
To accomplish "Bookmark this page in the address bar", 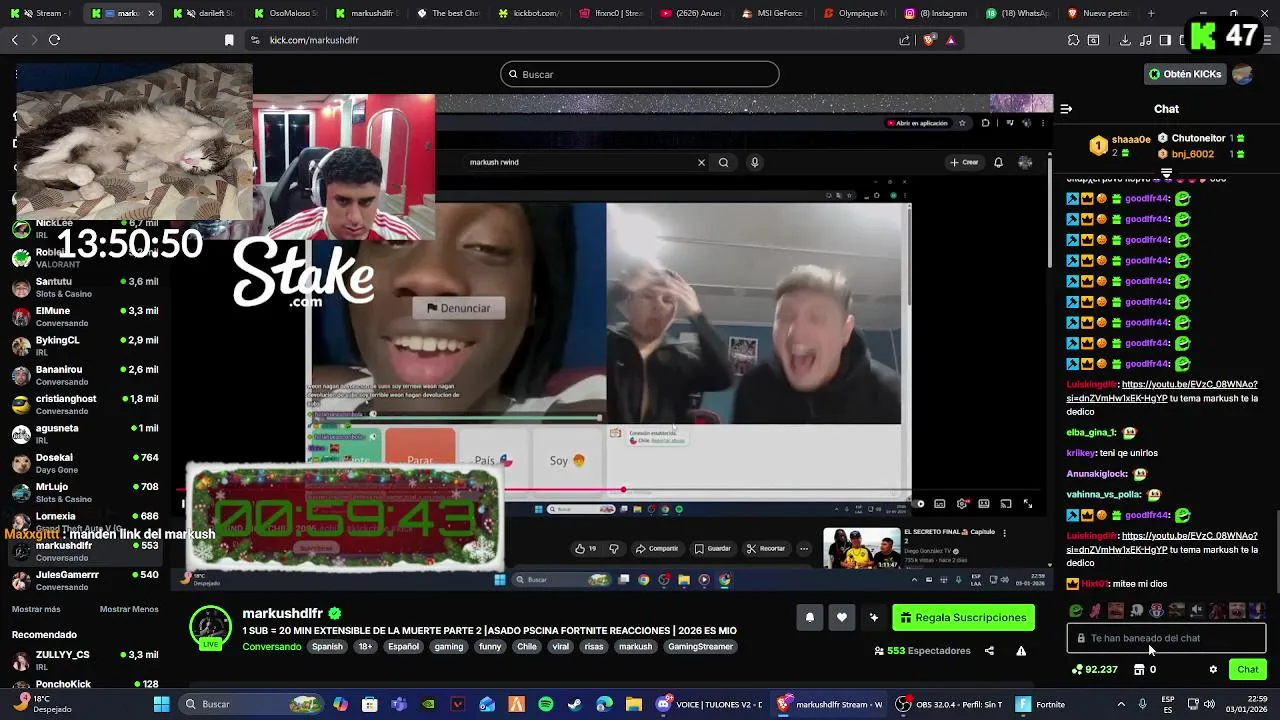I will (x=229, y=40).
